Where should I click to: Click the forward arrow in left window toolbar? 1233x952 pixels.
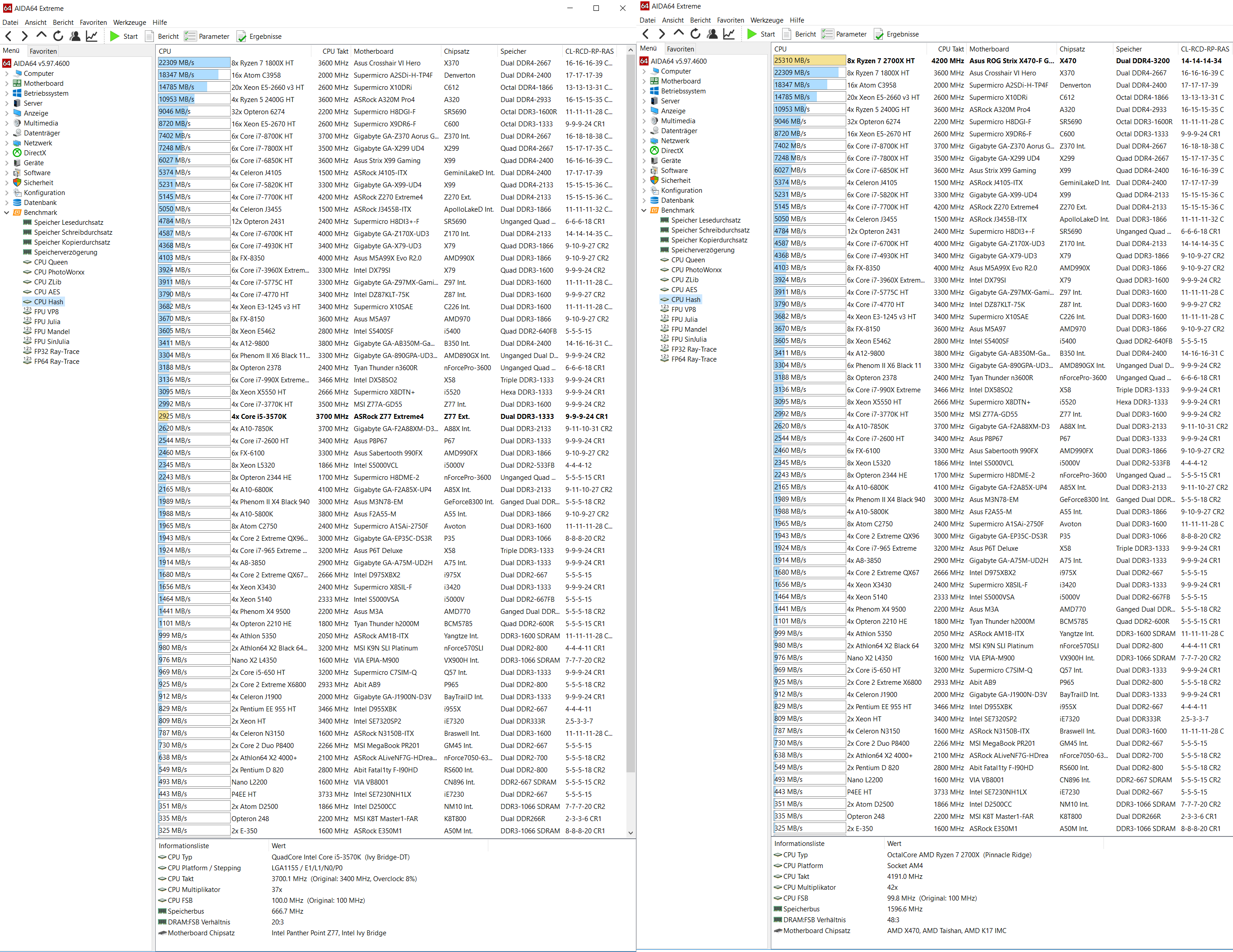pos(24,36)
